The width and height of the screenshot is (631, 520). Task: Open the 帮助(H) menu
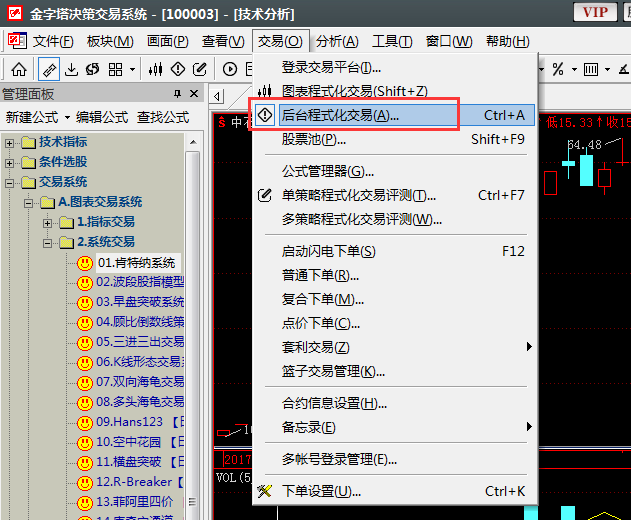click(x=508, y=41)
